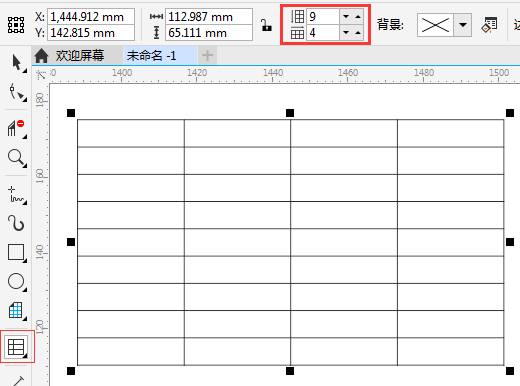This screenshot has width=520, height=386.
Task: Click the top-right selection handle
Action: point(510,113)
